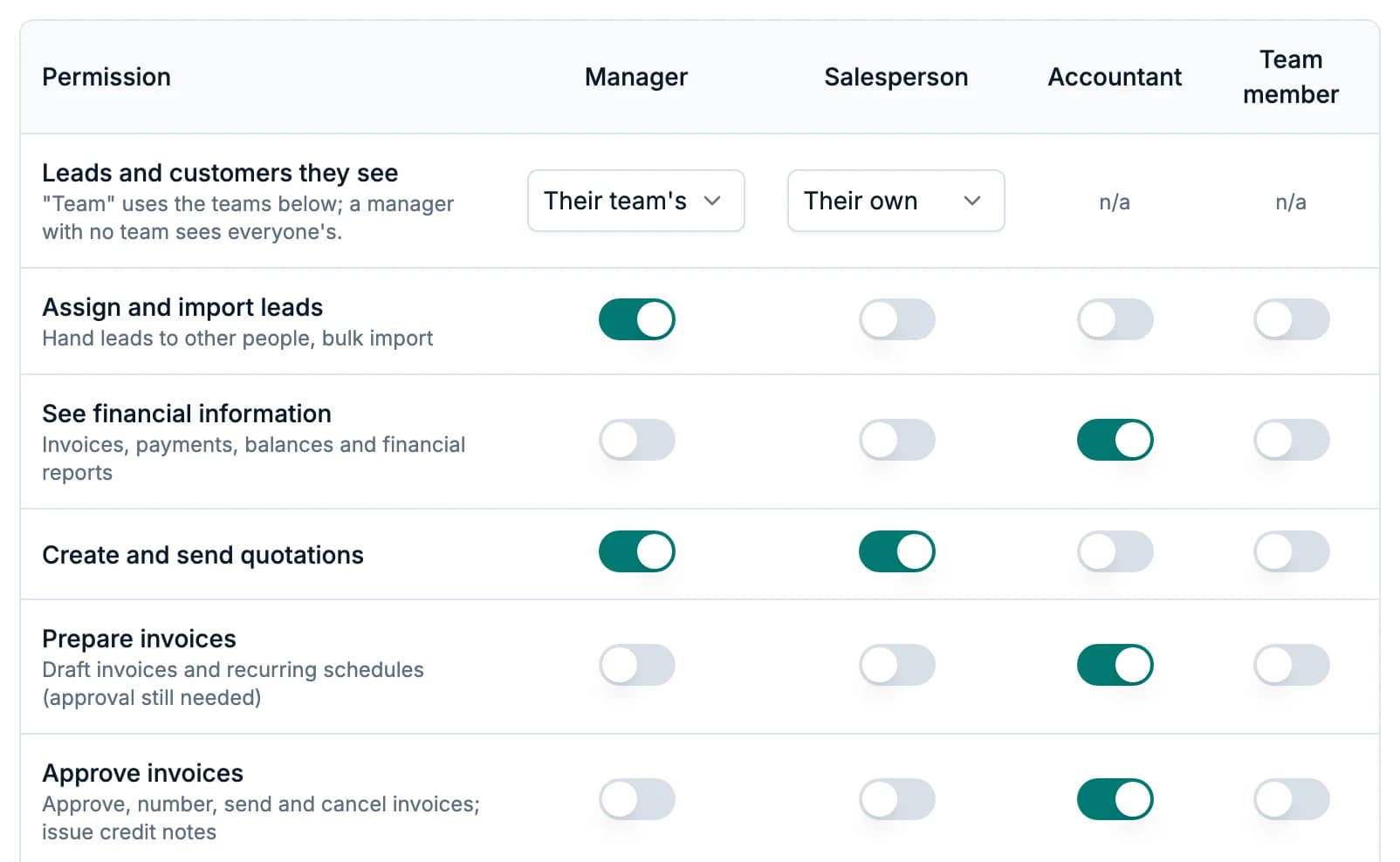
Task: Toggle Prepare invoices for Manager
Action: (637, 665)
